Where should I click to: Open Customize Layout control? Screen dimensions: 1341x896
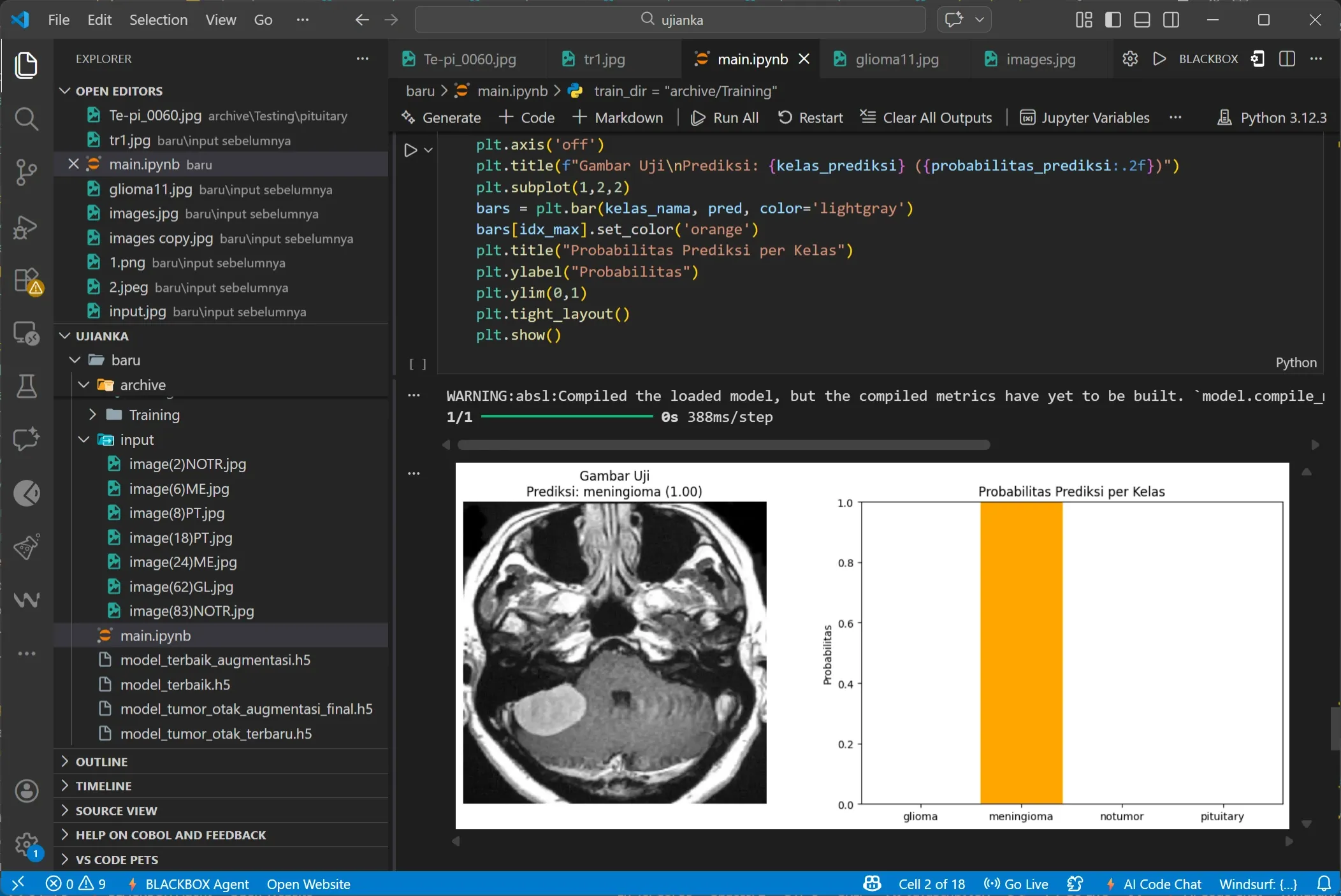[1084, 20]
